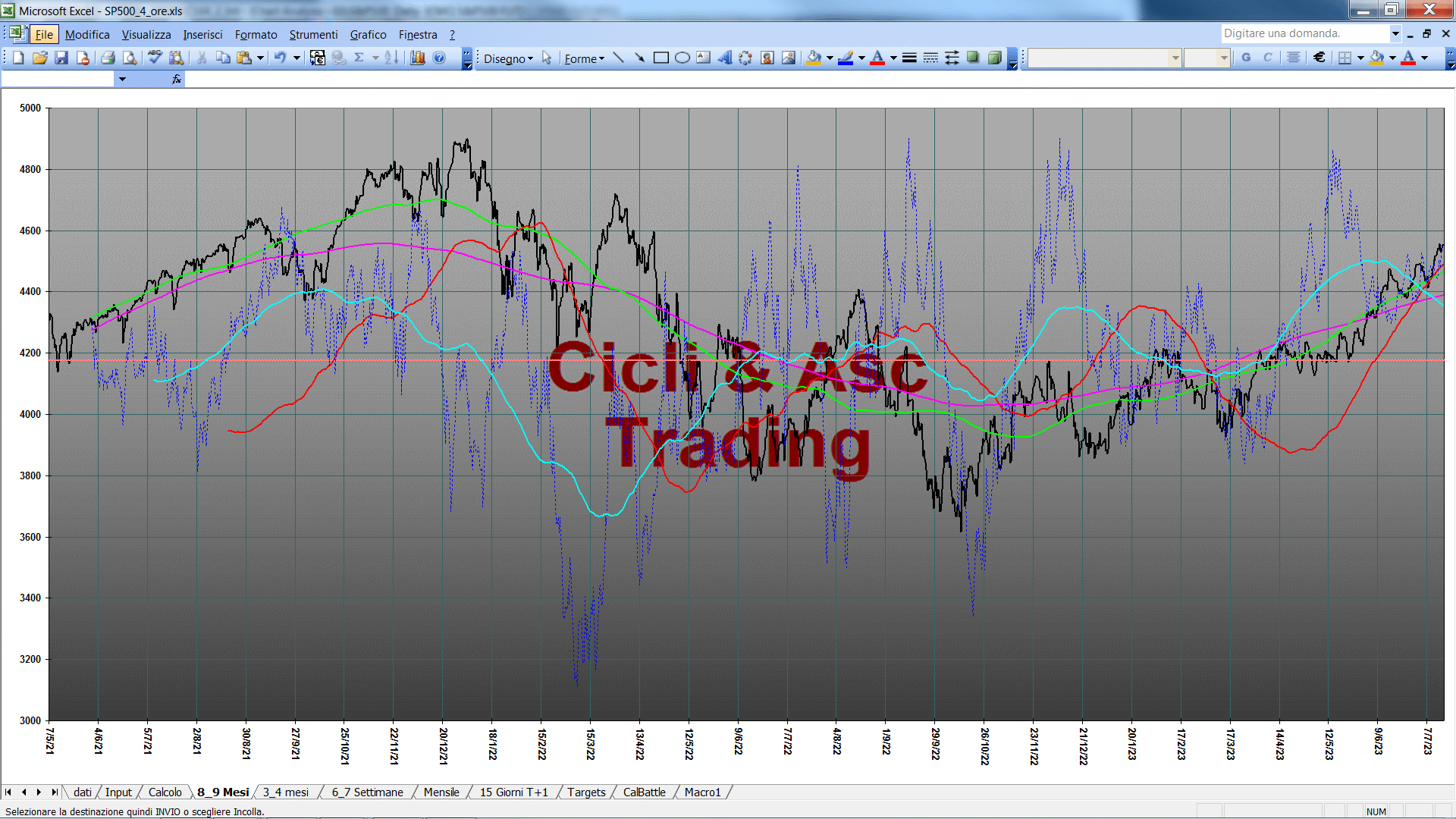This screenshot has height=819, width=1456.
Task: Click the Euro conversion toolbar icon
Action: click(318, 58)
